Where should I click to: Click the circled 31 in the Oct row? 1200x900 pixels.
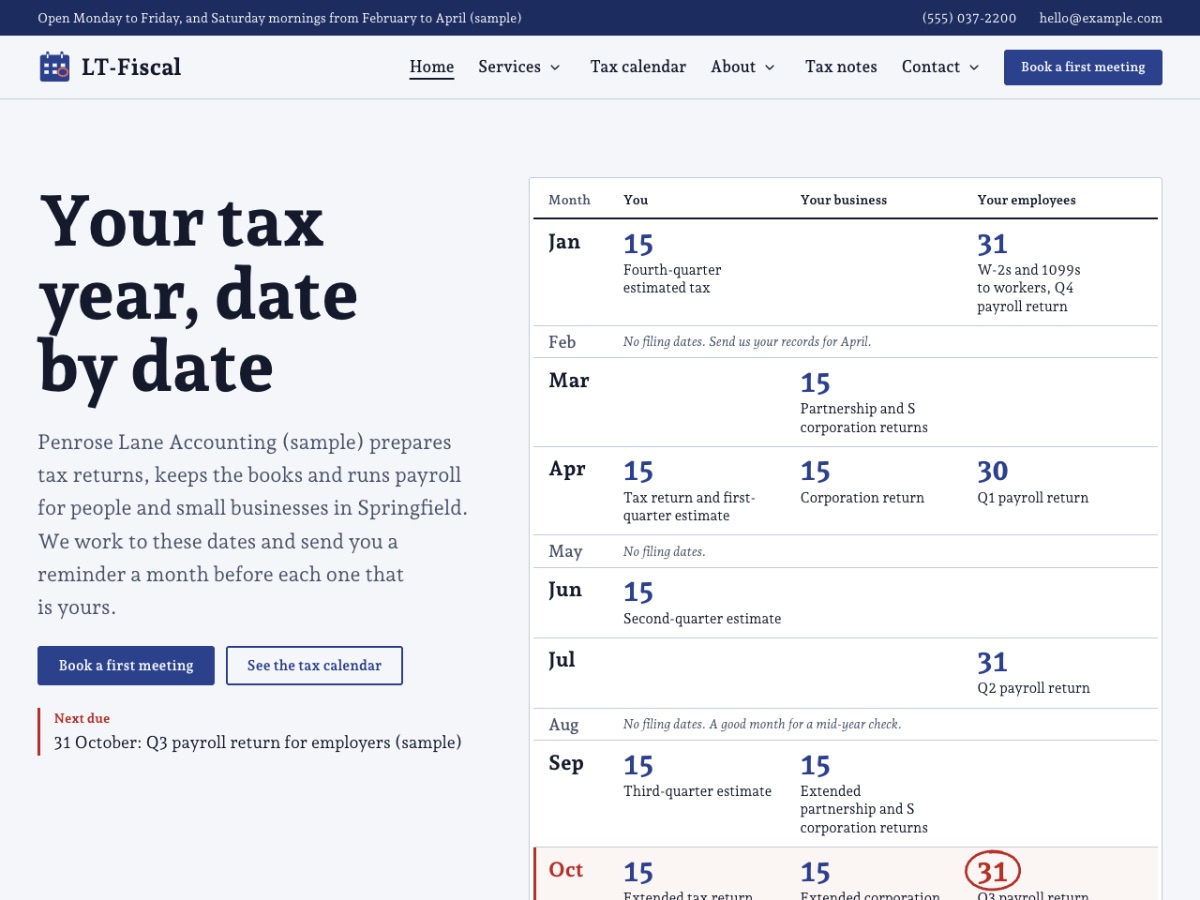[x=992, y=872]
